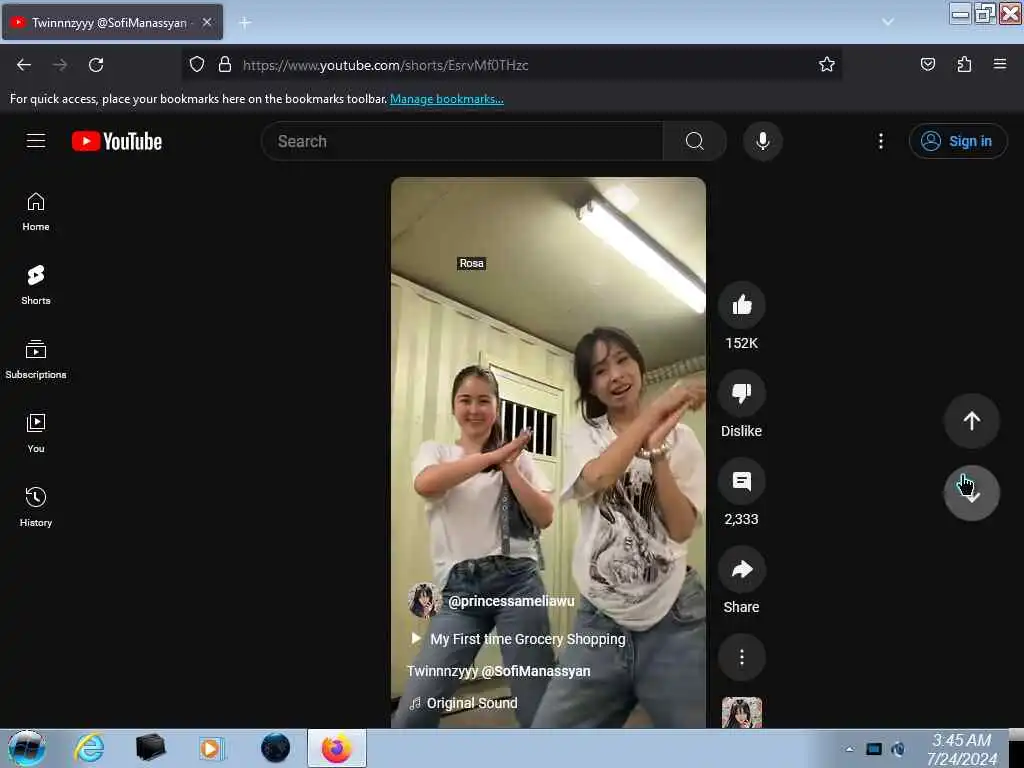Open the Firefox application menu
The height and width of the screenshot is (768, 1024).
[x=1000, y=64]
